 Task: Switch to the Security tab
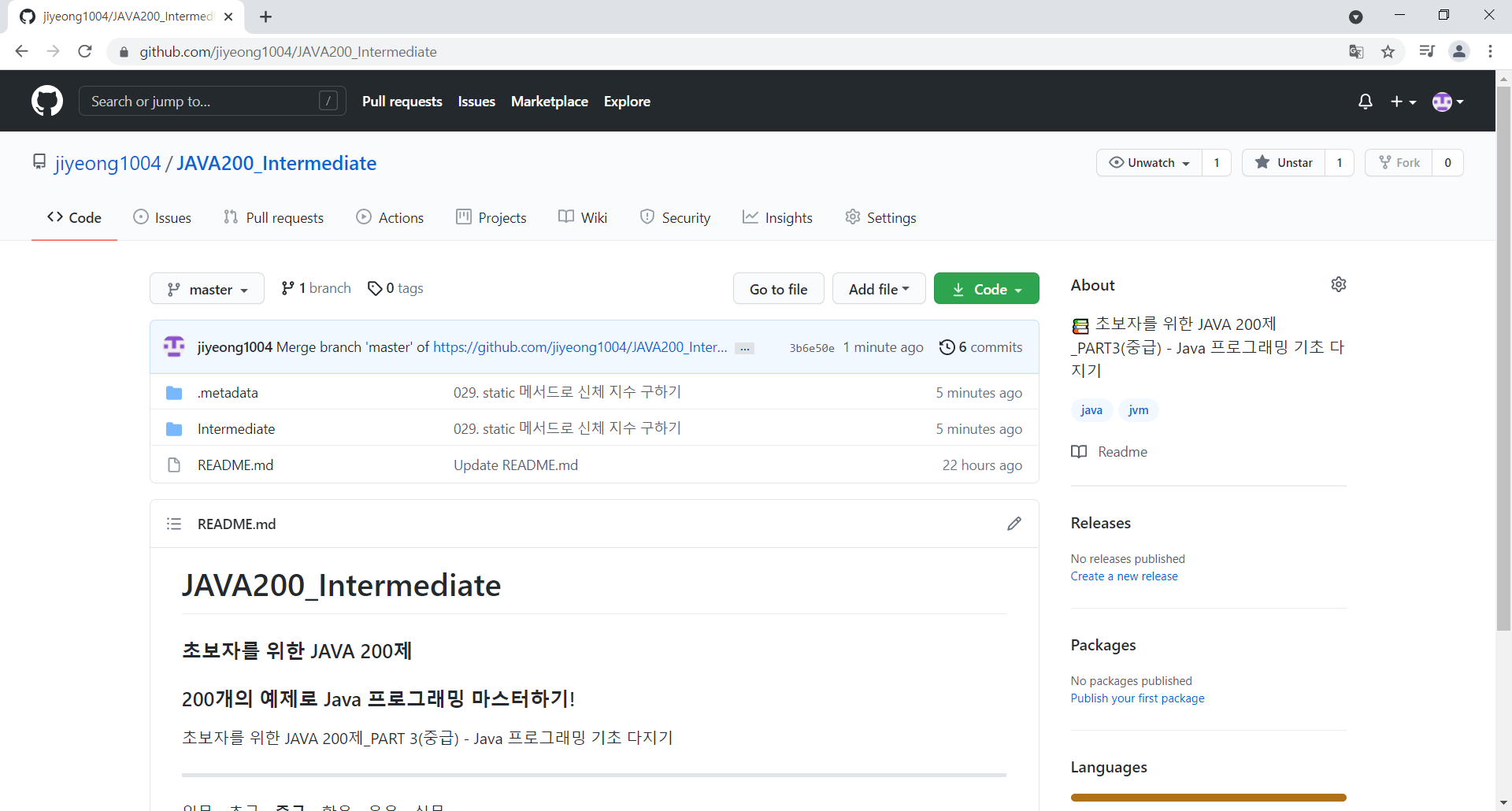click(675, 217)
